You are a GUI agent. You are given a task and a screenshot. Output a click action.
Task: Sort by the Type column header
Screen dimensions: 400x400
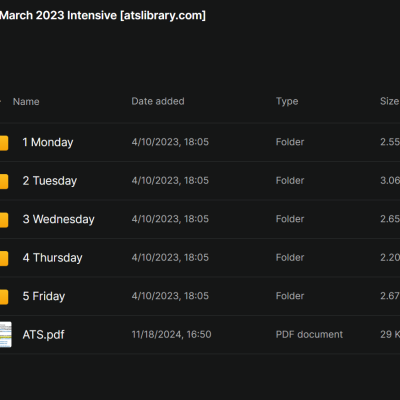tap(287, 101)
